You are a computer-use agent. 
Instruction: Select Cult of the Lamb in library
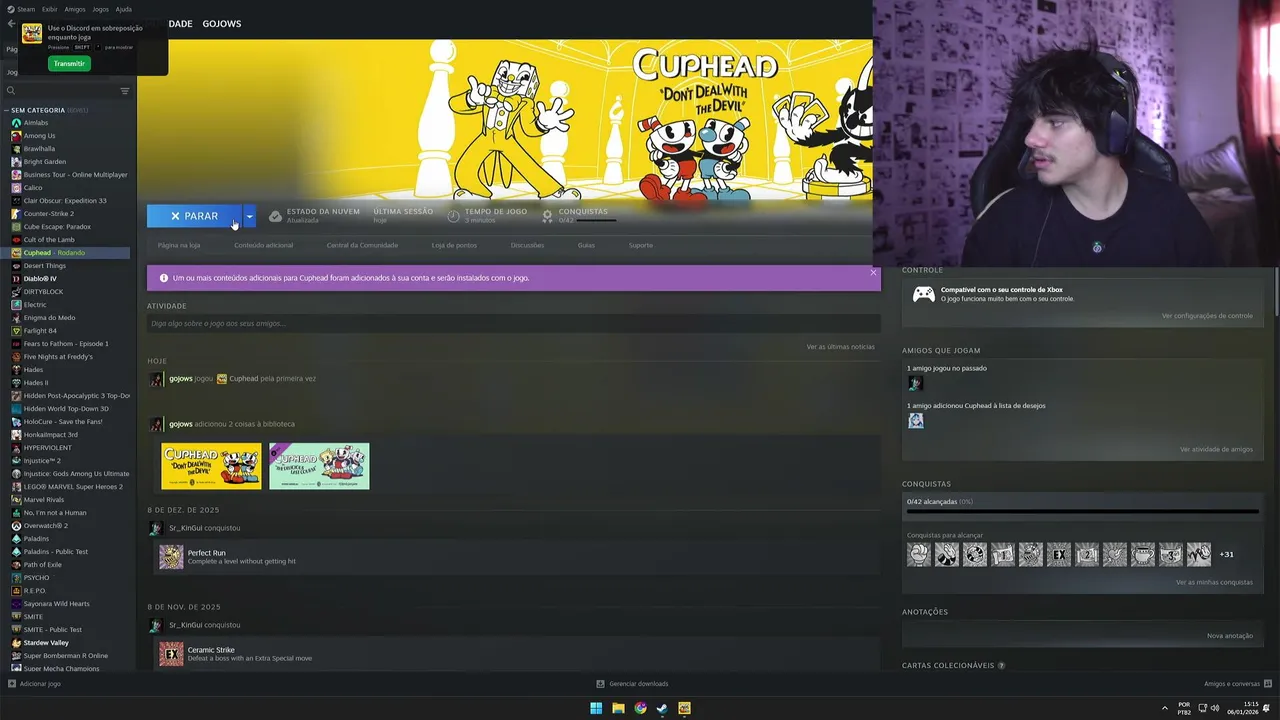pyautogui.click(x=49, y=240)
